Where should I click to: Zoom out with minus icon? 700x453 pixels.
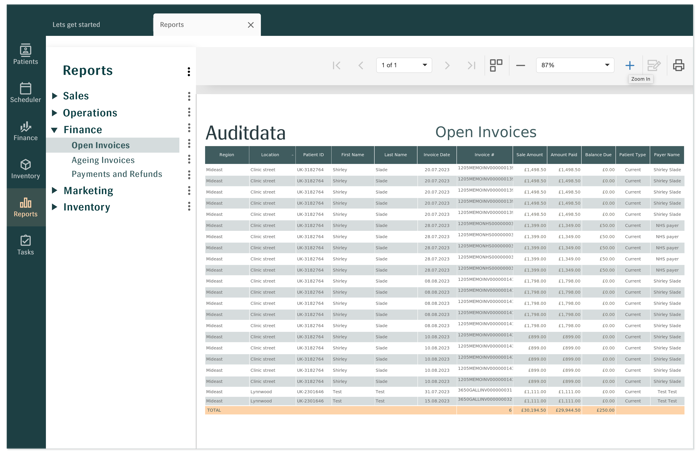coord(521,66)
